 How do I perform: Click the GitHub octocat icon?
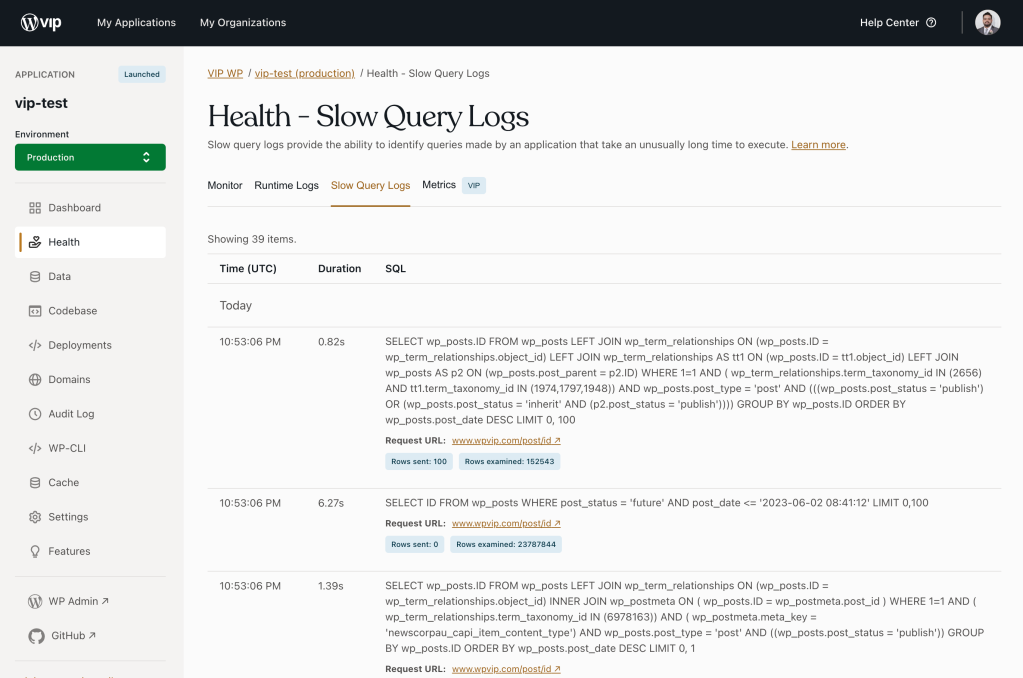[x=37, y=636]
